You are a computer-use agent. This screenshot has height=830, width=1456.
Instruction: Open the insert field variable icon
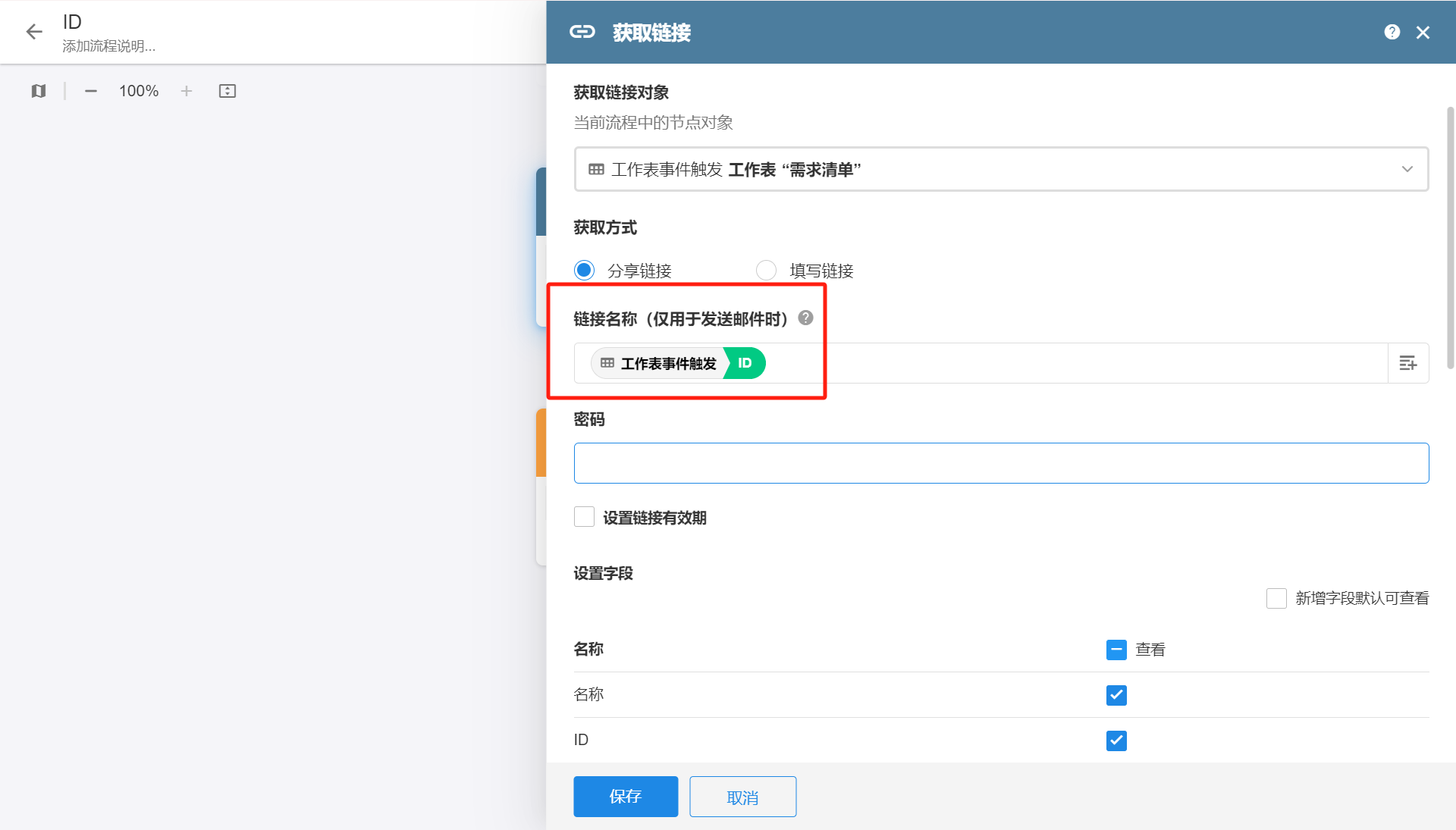pyautogui.click(x=1407, y=363)
